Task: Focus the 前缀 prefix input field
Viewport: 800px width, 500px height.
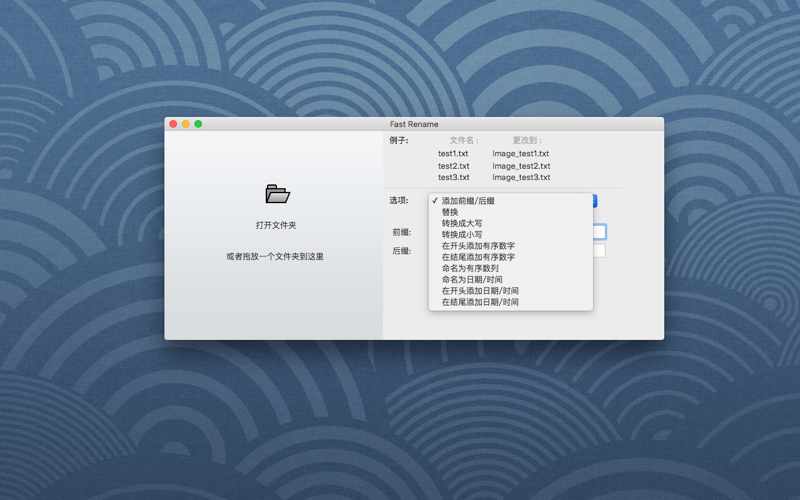Action: 599,232
